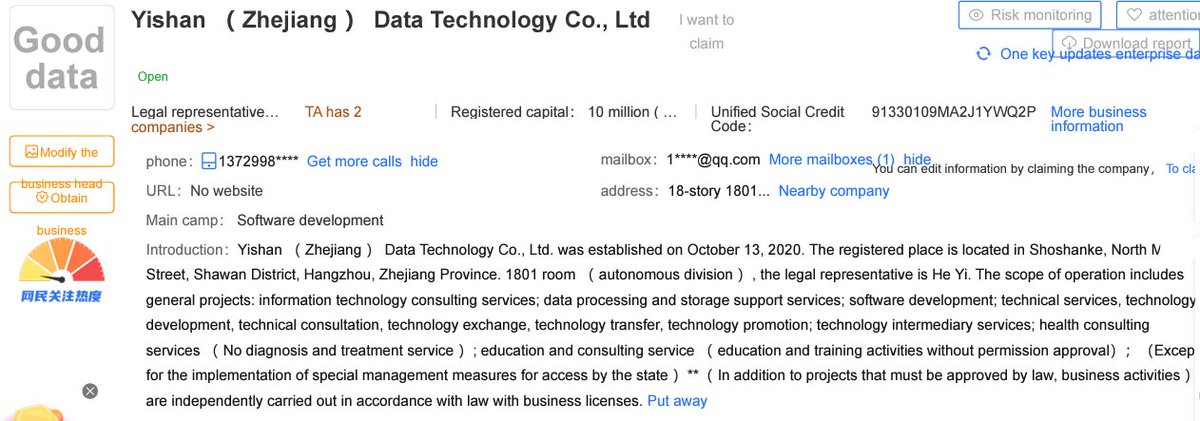Click One key updates enterprise data
The width and height of the screenshot is (1200, 421).
coord(1098,54)
